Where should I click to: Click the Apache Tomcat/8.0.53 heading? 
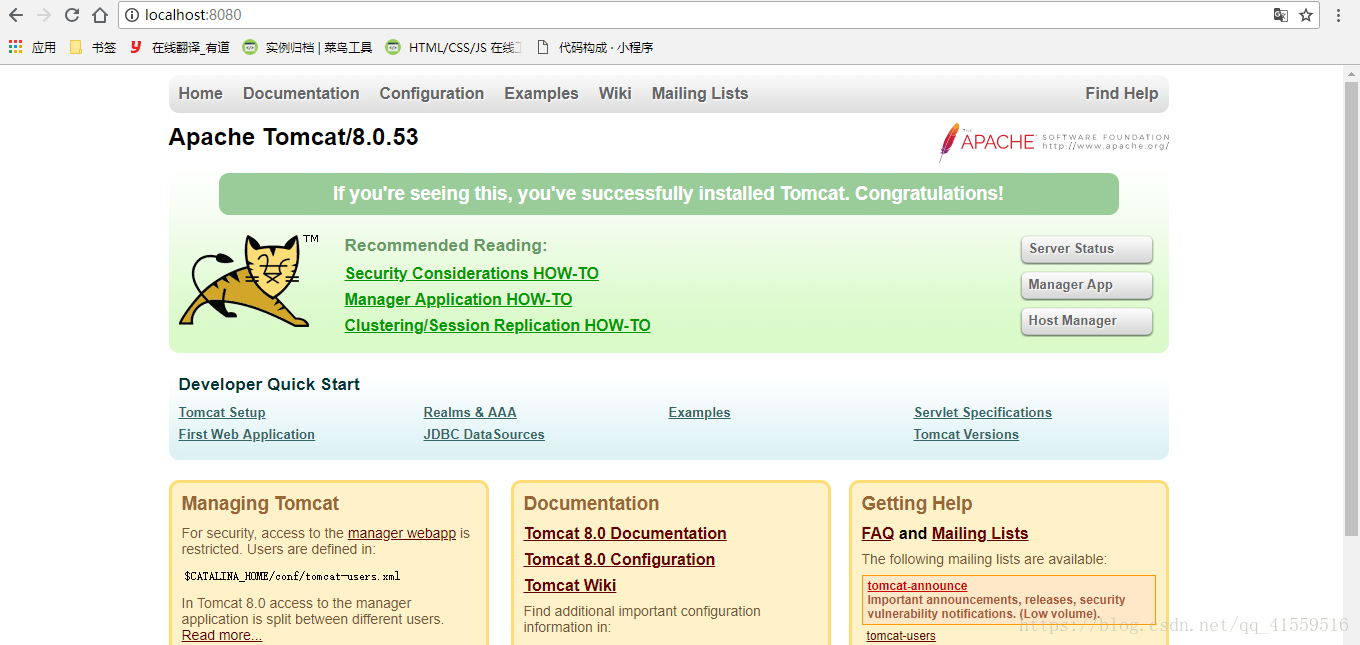pyautogui.click(x=294, y=138)
